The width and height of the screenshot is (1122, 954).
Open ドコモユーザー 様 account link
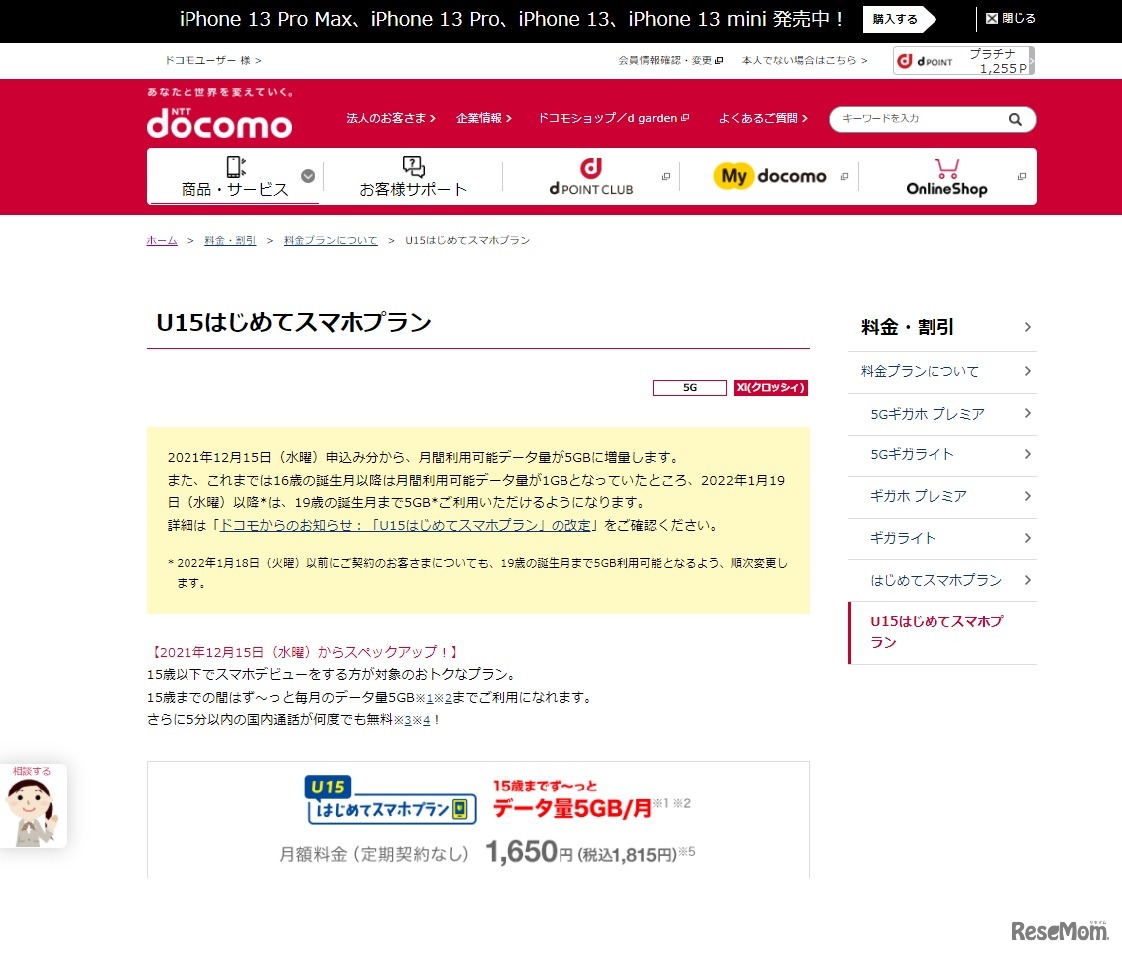pos(213,60)
